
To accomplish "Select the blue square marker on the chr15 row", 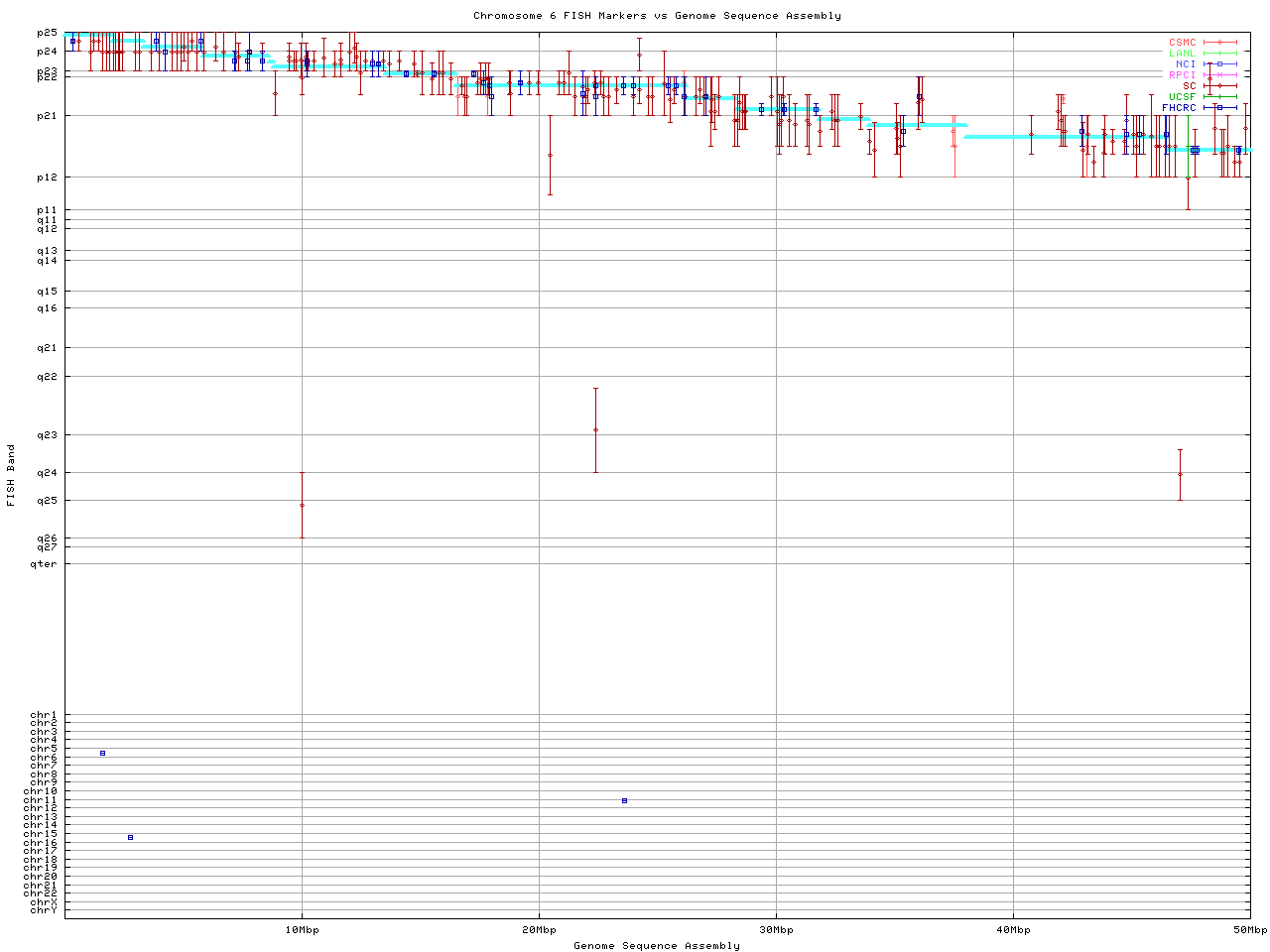I will tap(130, 838).
